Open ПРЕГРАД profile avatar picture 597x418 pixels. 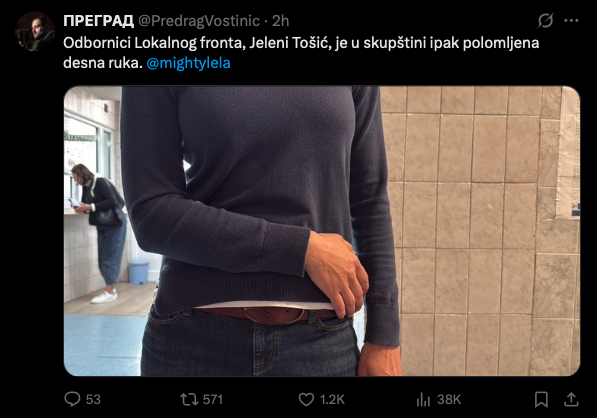pos(35,31)
